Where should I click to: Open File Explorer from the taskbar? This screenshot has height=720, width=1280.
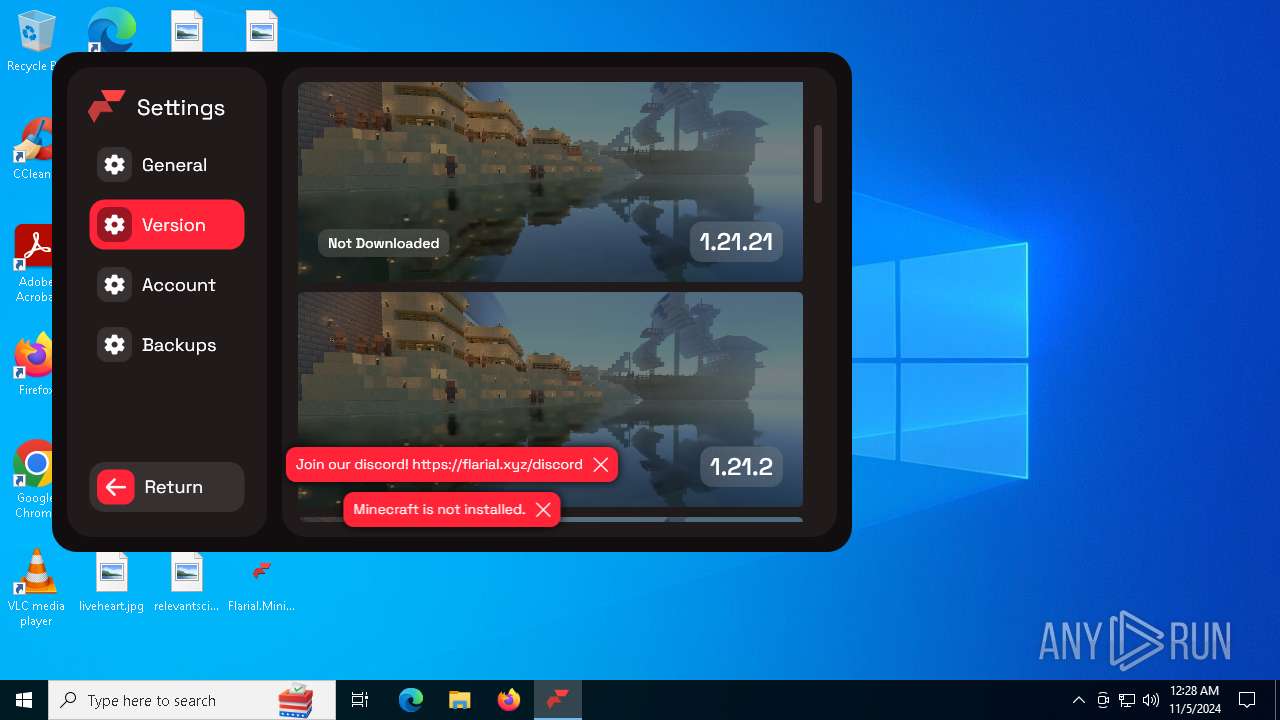pyautogui.click(x=459, y=700)
